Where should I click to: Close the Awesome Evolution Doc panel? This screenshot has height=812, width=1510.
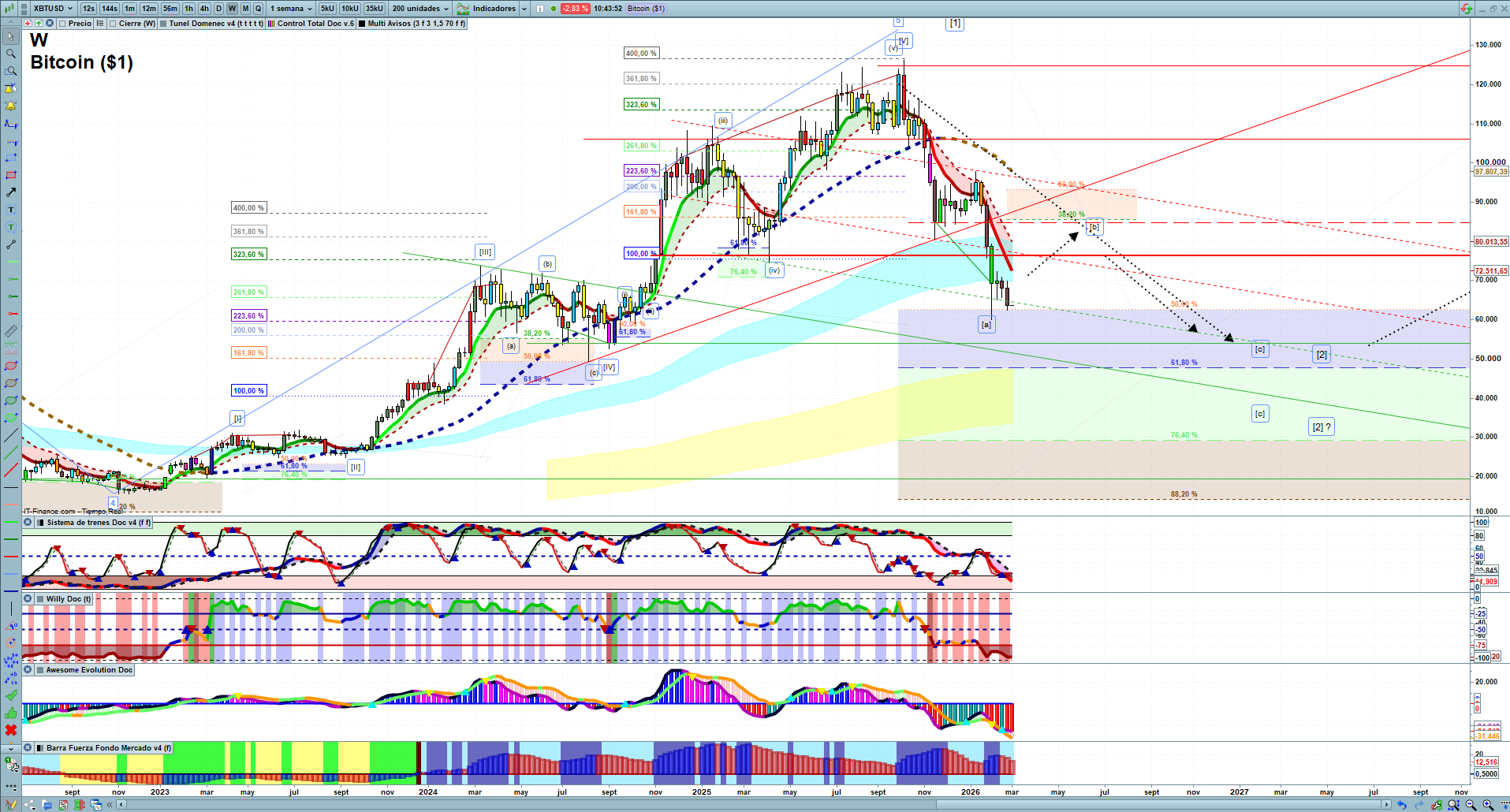click(x=28, y=670)
